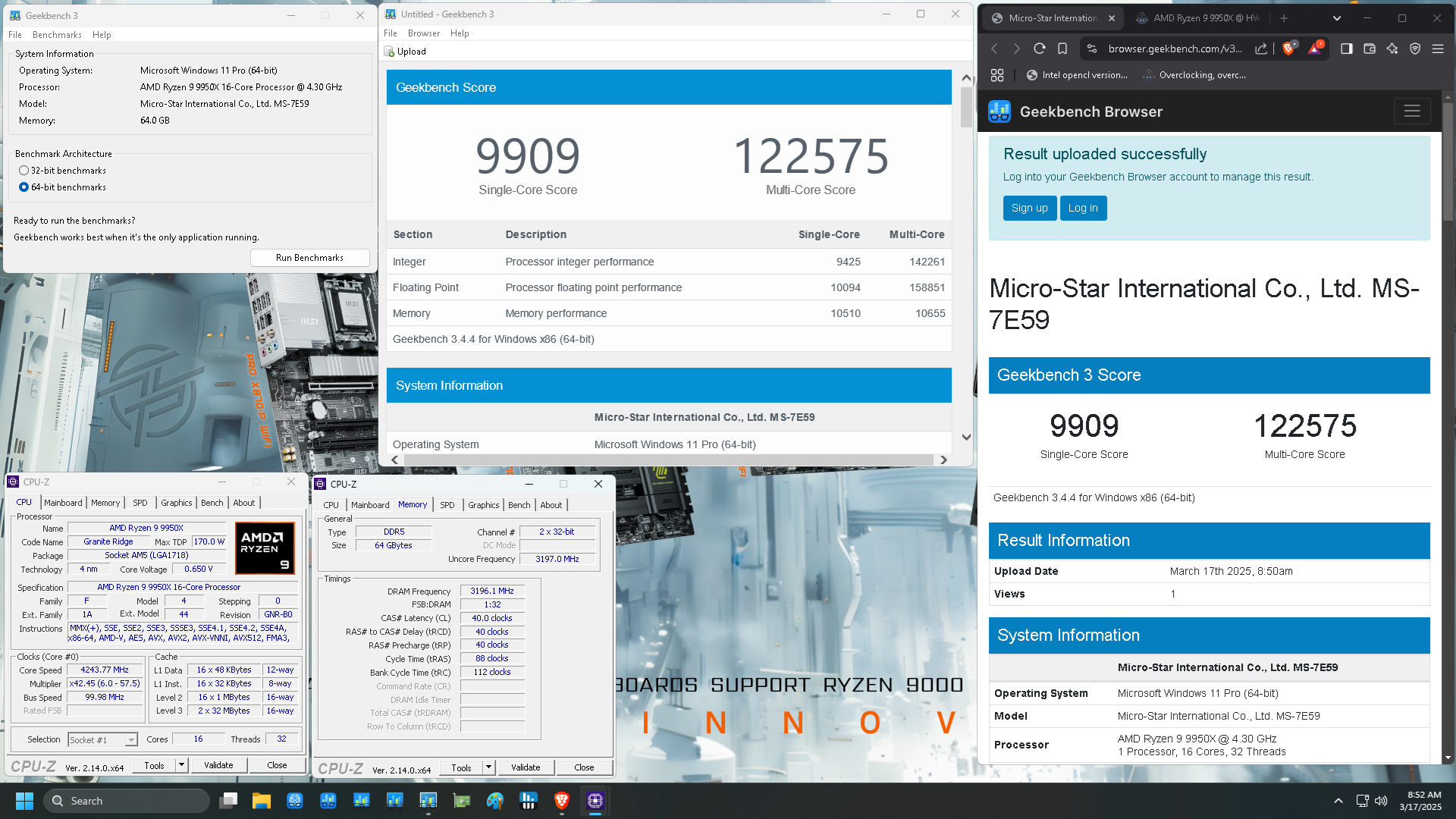Open Overclocking bookmark in bookmarks bar
Image resolution: width=1456 pixels, height=819 pixels.
click(x=1194, y=75)
